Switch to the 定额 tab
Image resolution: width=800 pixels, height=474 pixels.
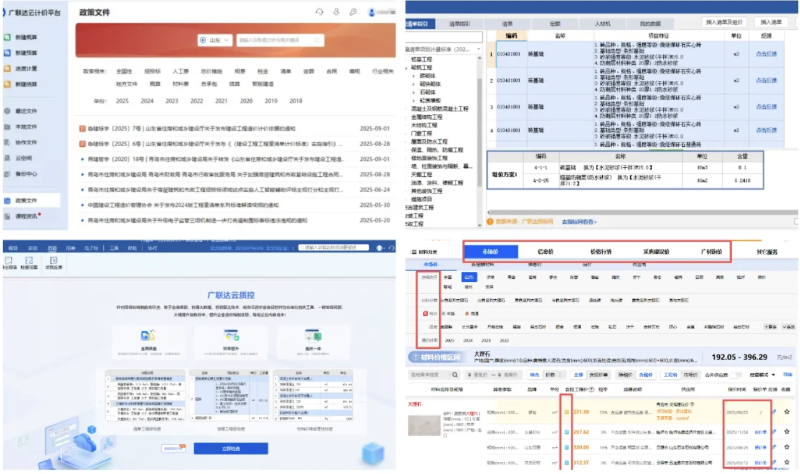tap(555, 23)
